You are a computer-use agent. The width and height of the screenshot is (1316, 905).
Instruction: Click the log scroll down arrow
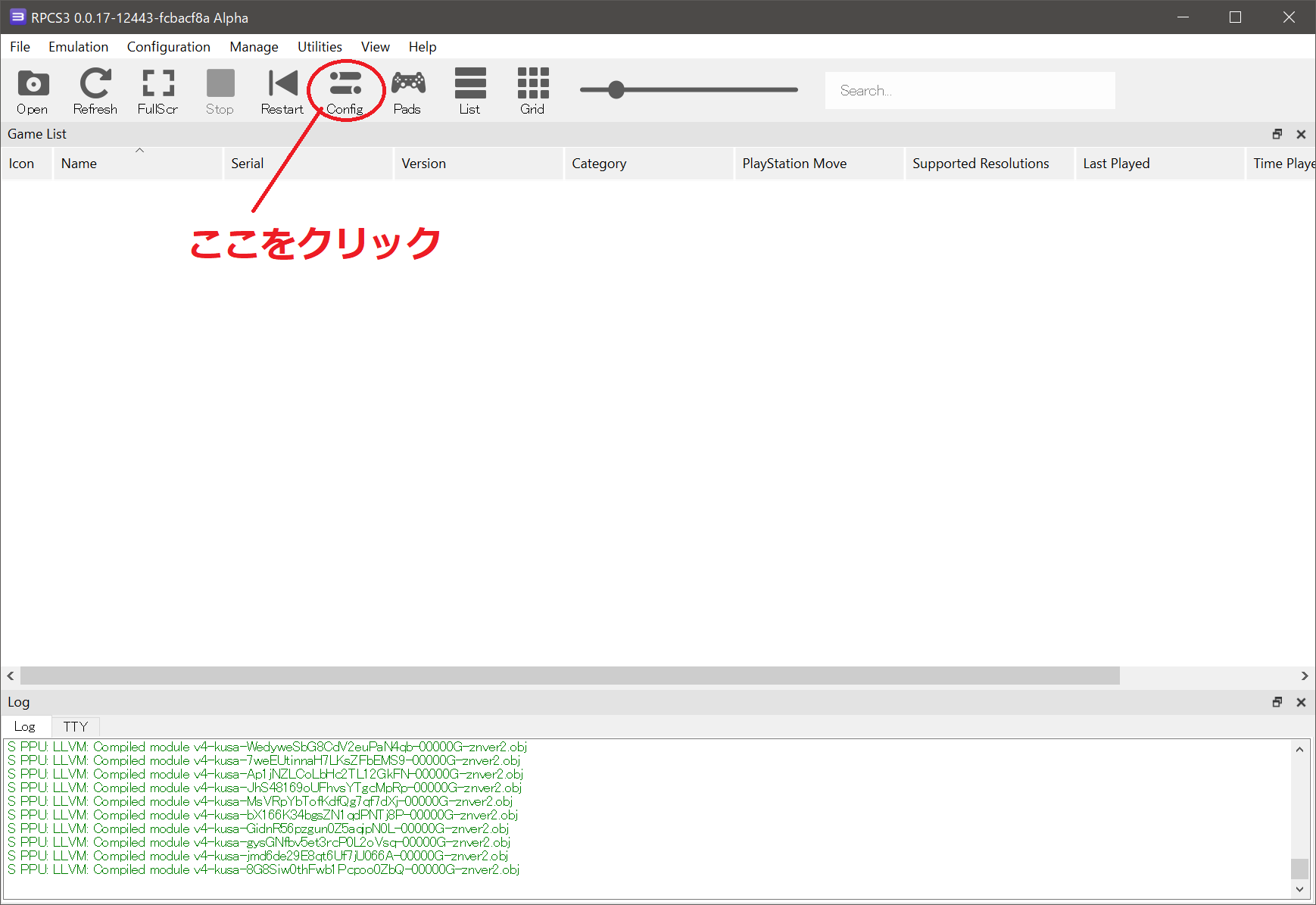click(1299, 889)
